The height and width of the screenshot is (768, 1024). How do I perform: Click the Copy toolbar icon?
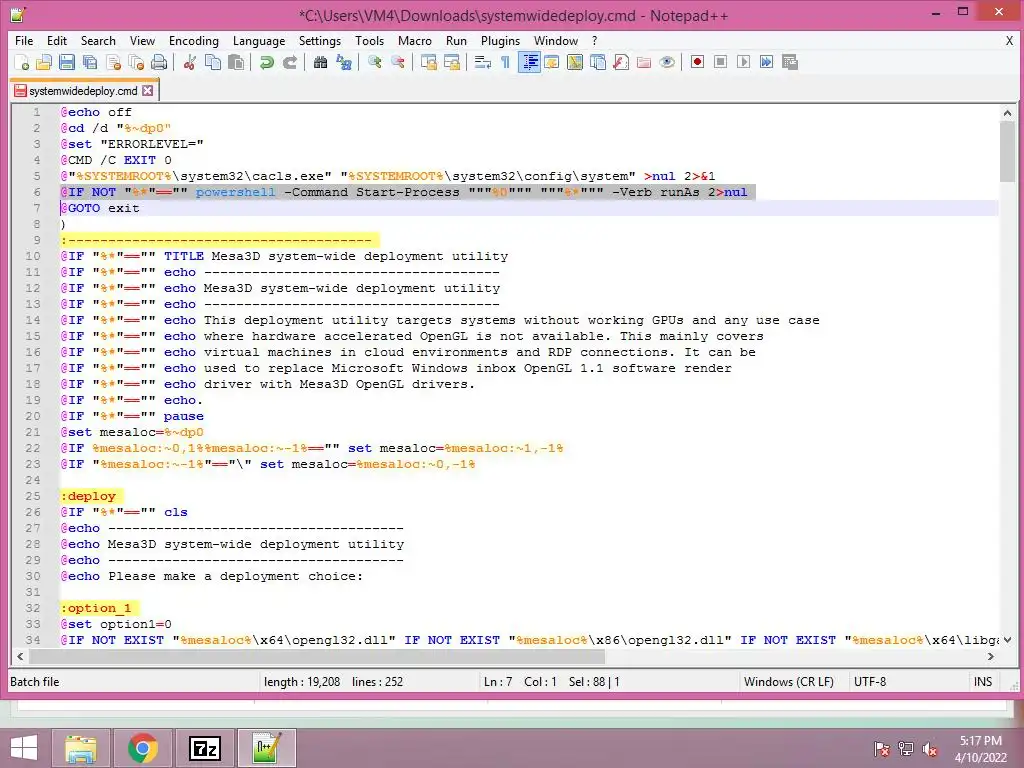pyautogui.click(x=213, y=62)
